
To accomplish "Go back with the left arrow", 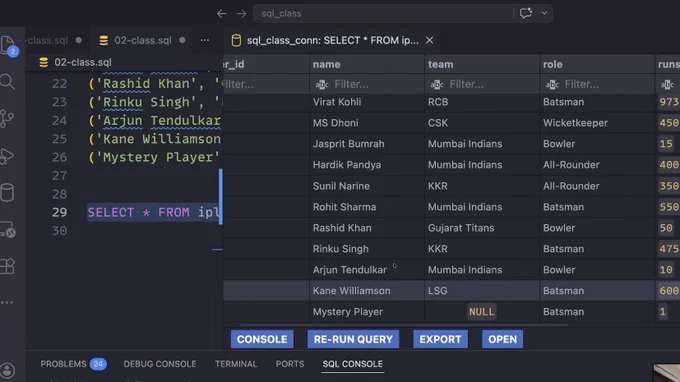I will click(222, 14).
